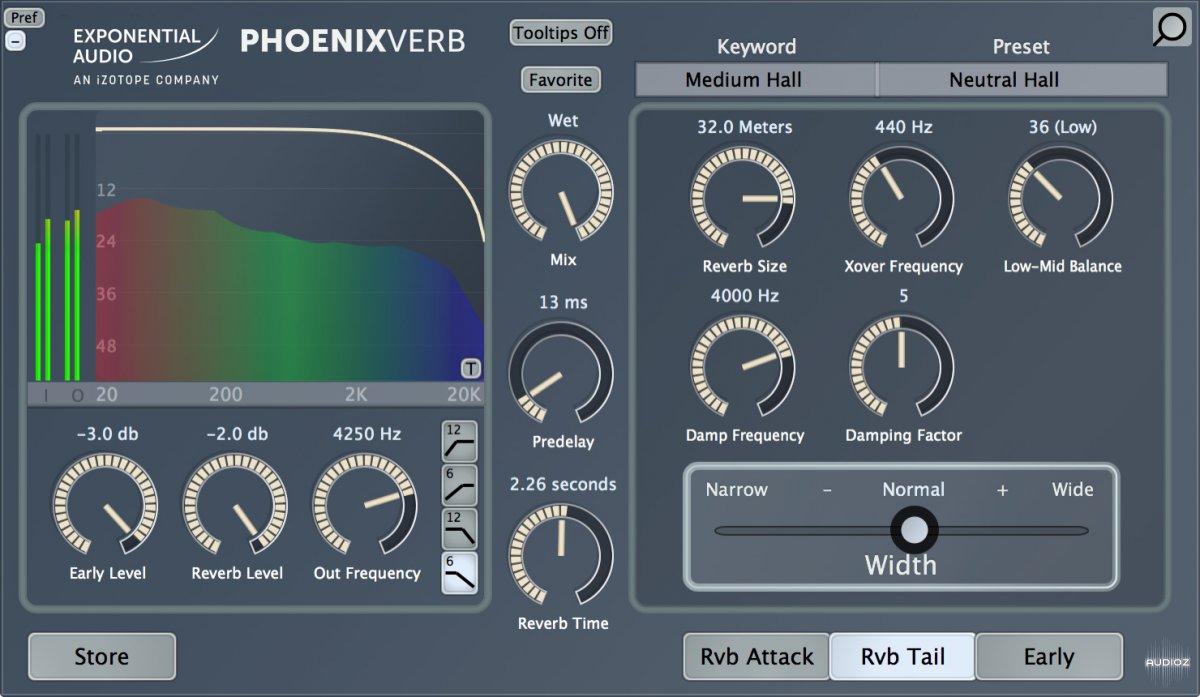Open the Pref preferences button

point(26,18)
